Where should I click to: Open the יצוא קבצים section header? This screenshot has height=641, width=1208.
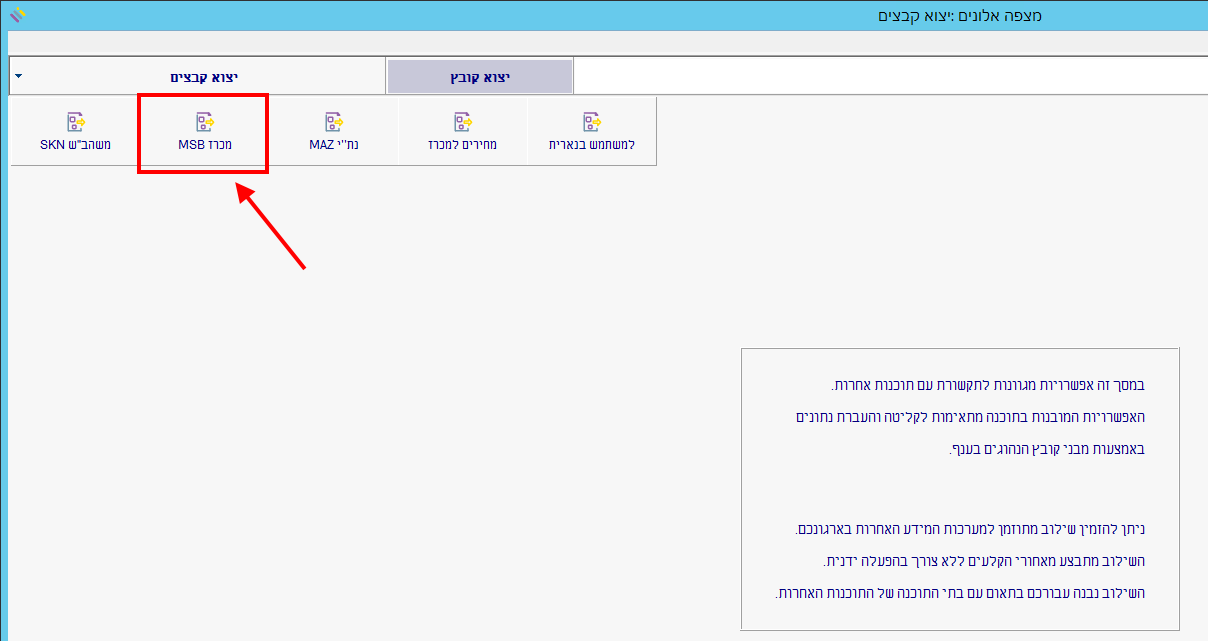point(204,76)
